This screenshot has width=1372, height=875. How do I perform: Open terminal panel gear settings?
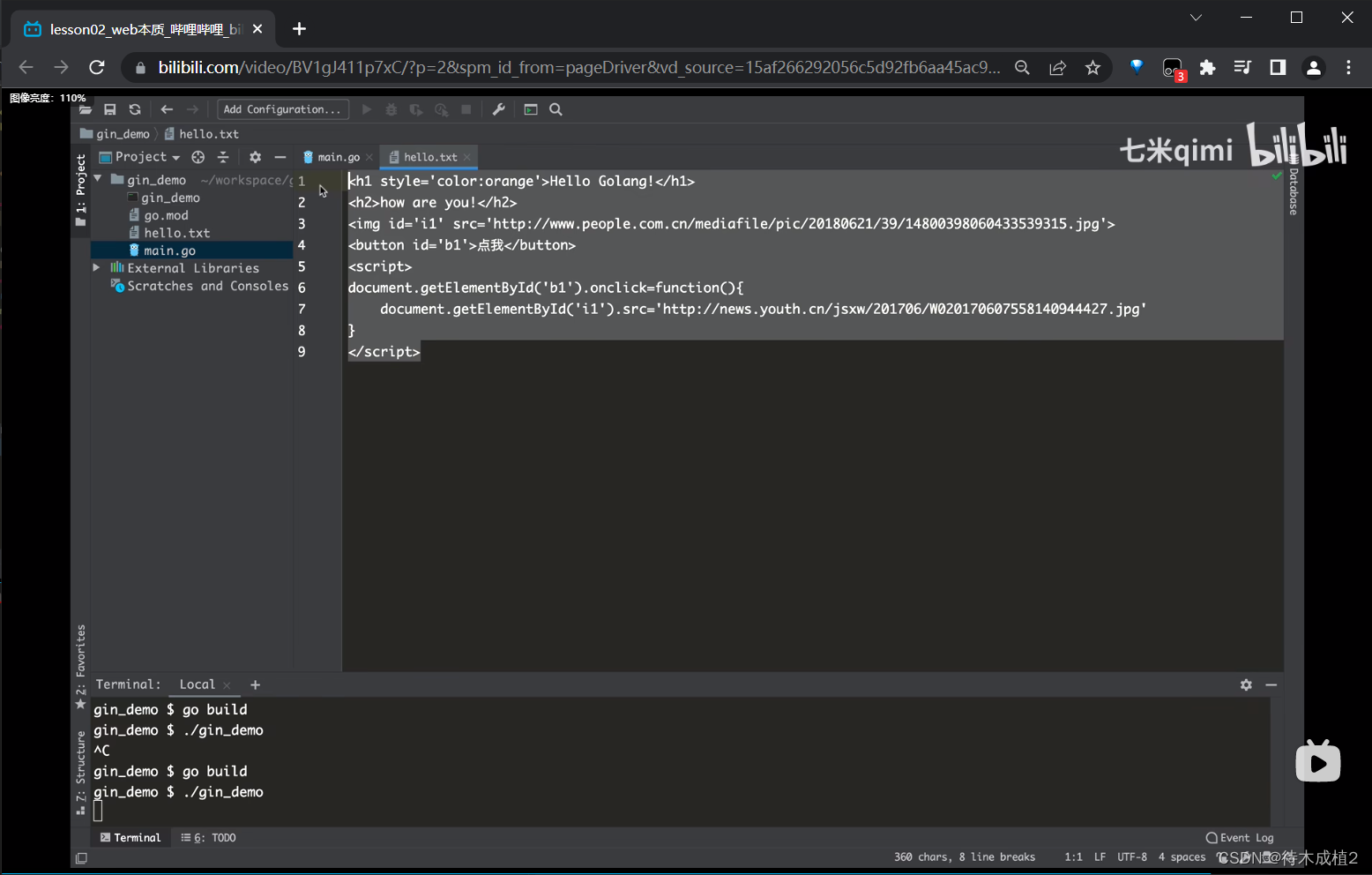(x=1246, y=684)
